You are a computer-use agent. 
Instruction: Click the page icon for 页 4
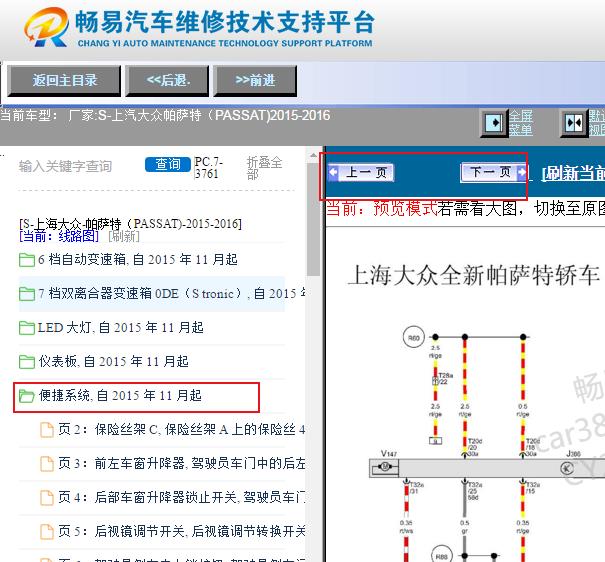47,498
